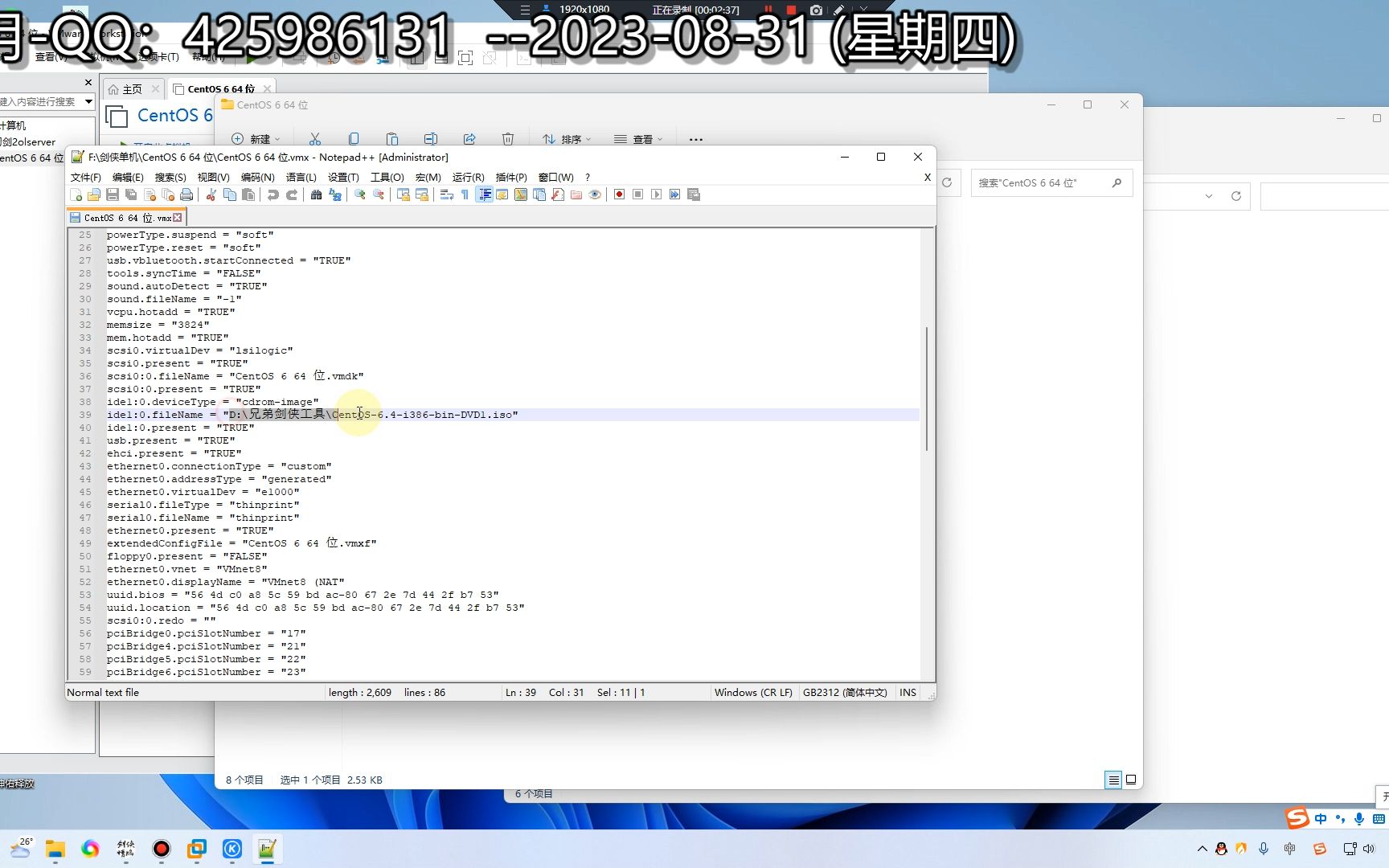Click the vertical scrollbar in Notepad++ editor
The width and height of the screenshot is (1389, 868).
[x=928, y=388]
